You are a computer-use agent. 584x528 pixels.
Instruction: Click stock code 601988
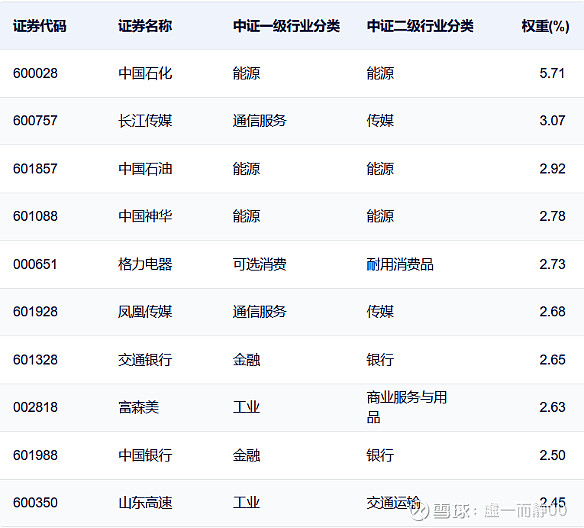point(35,455)
